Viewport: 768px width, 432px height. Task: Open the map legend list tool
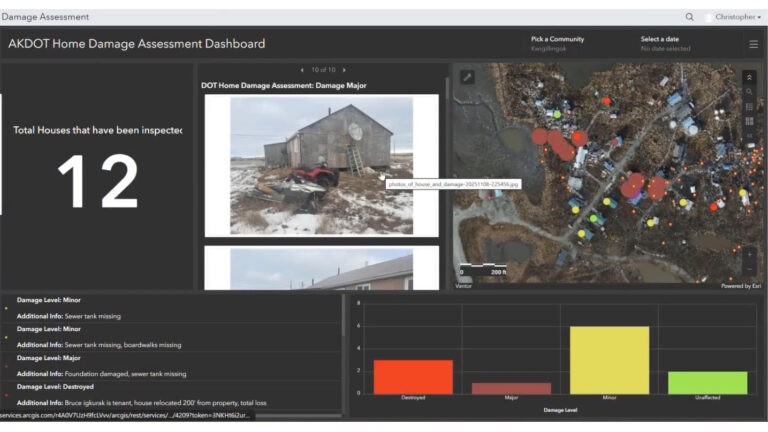[749, 106]
